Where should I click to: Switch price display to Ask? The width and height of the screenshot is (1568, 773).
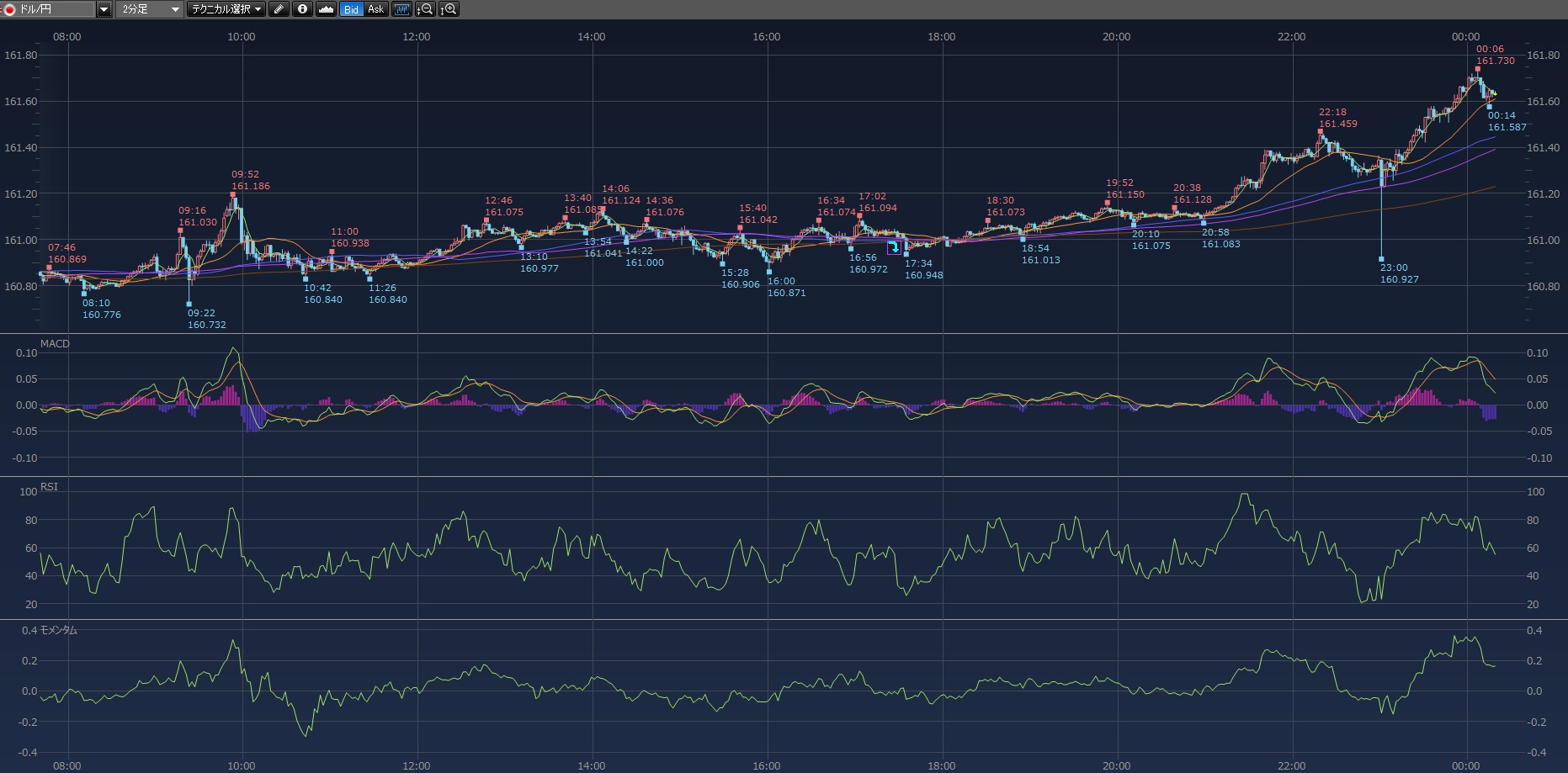375,9
